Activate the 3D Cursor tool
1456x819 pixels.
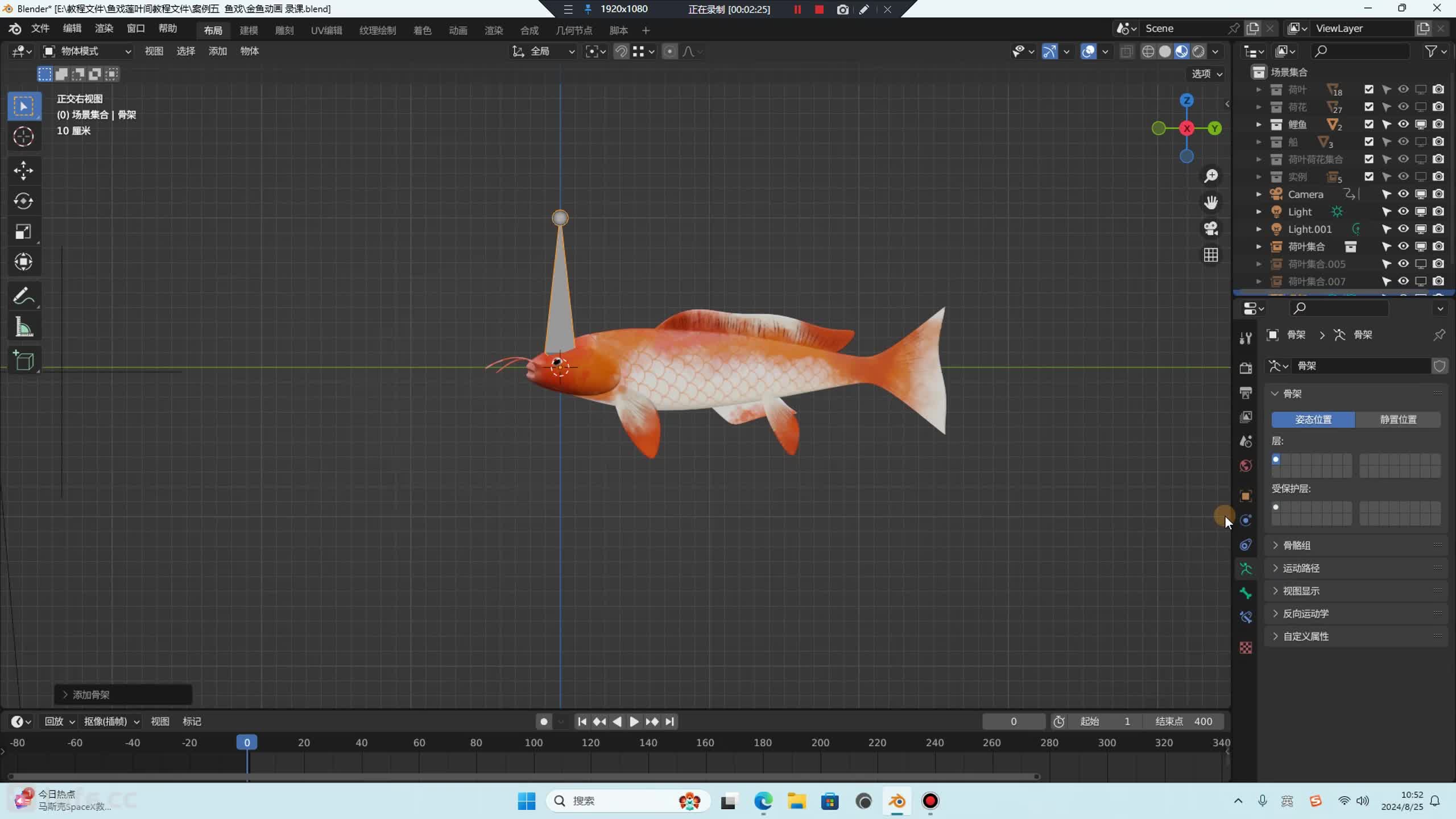pos(24,136)
